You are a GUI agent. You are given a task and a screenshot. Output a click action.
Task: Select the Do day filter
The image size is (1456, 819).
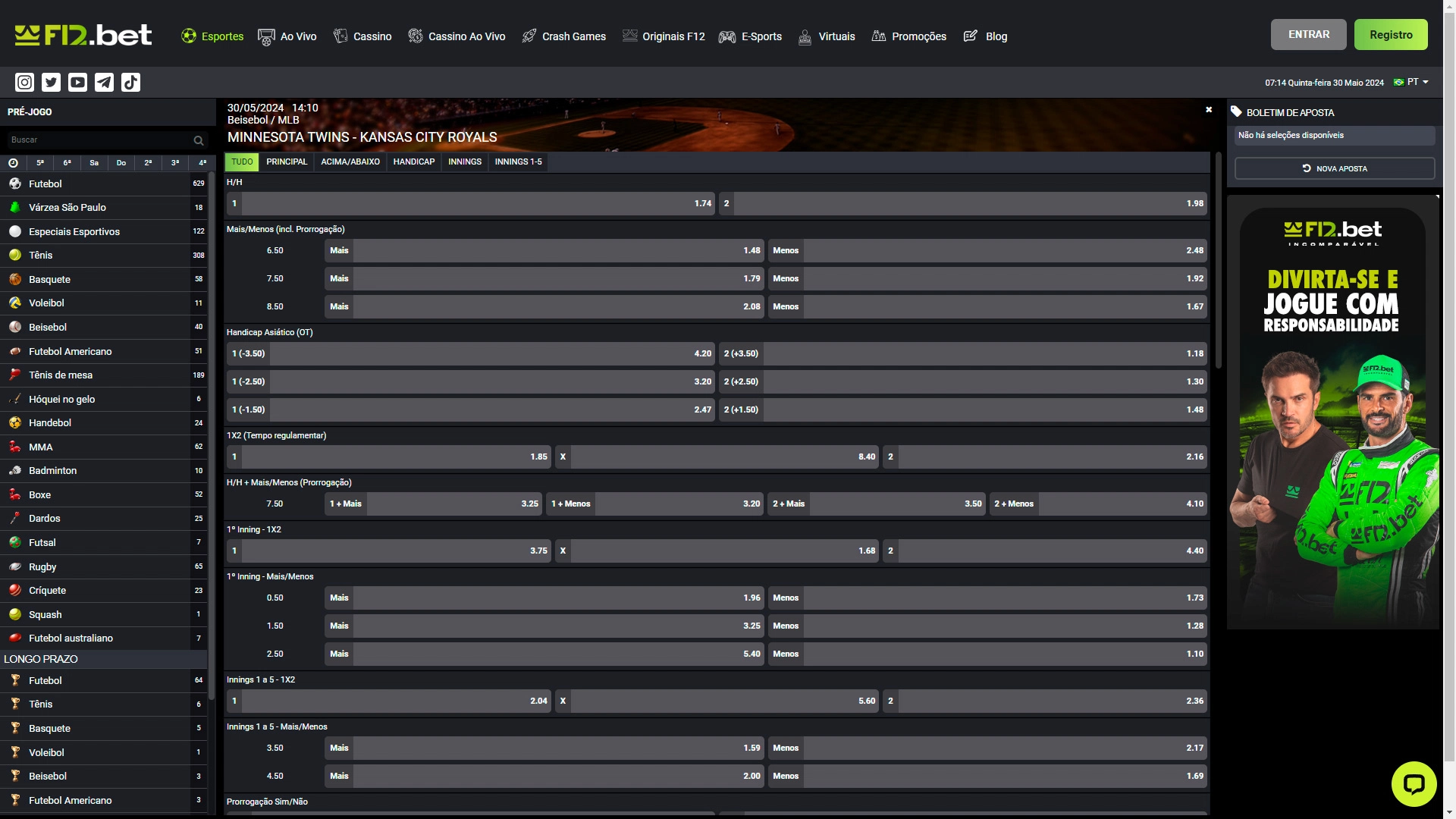121,162
